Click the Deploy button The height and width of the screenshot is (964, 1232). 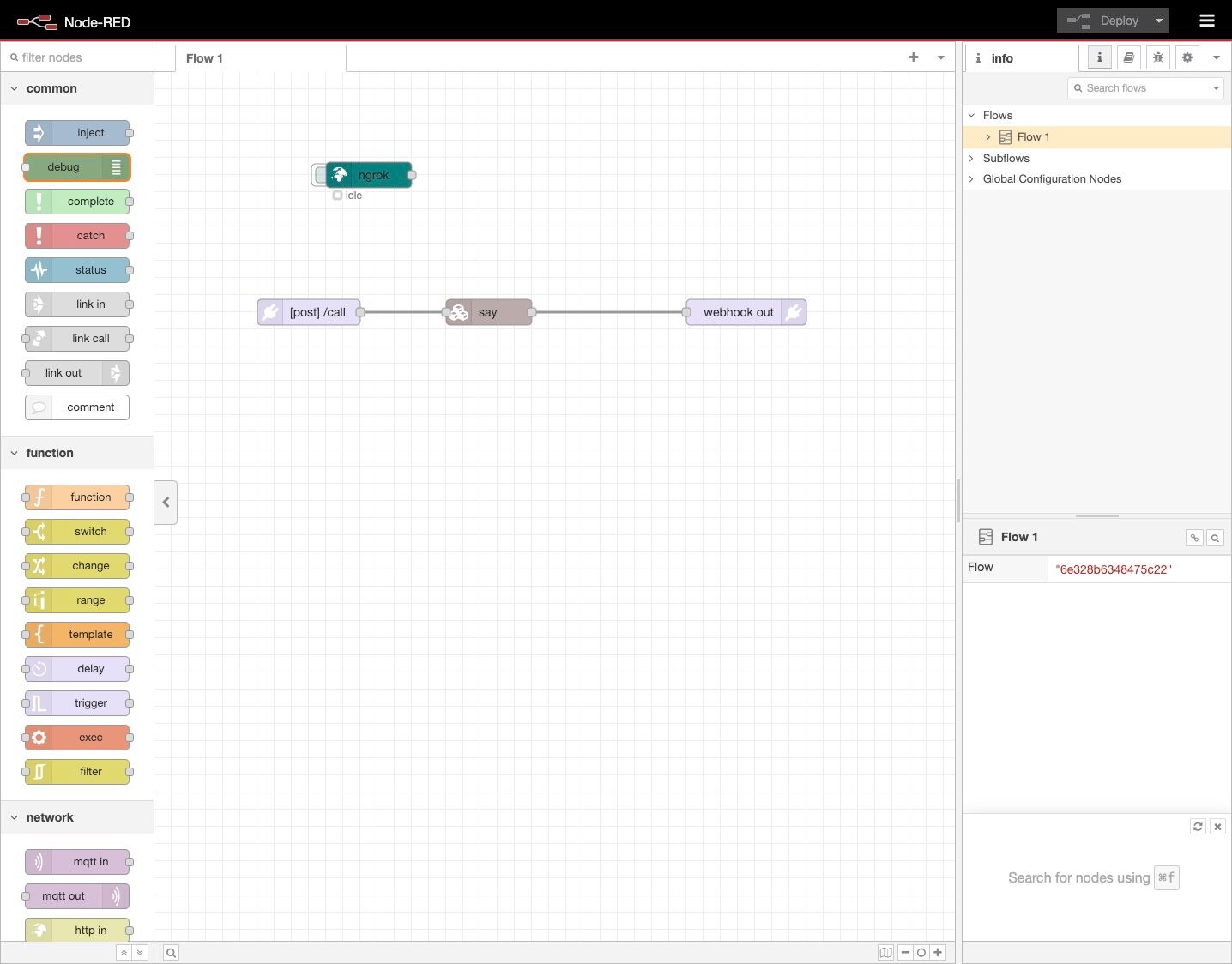click(x=1112, y=20)
